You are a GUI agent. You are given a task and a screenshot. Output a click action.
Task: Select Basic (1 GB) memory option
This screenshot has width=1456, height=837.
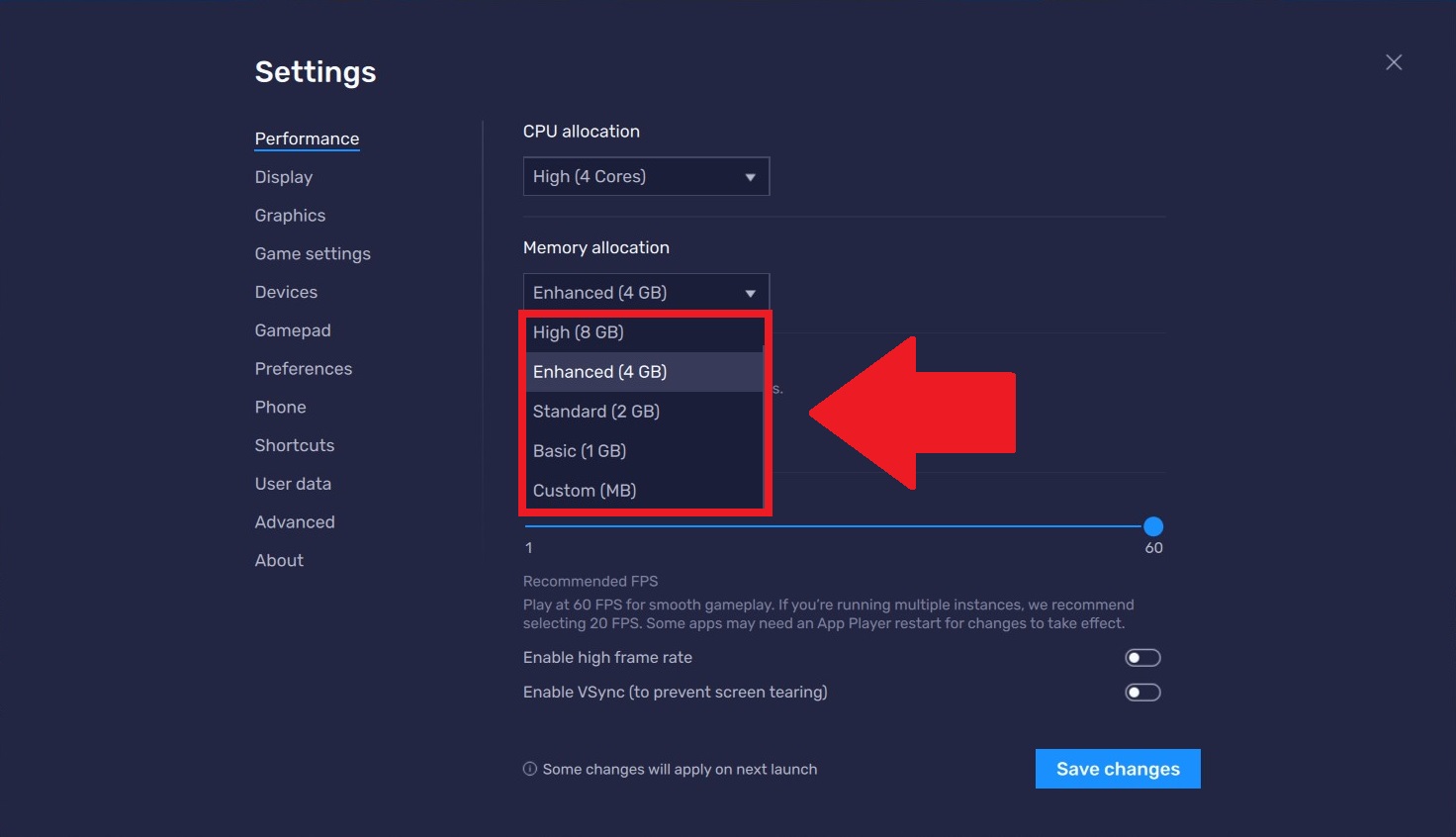click(644, 451)
